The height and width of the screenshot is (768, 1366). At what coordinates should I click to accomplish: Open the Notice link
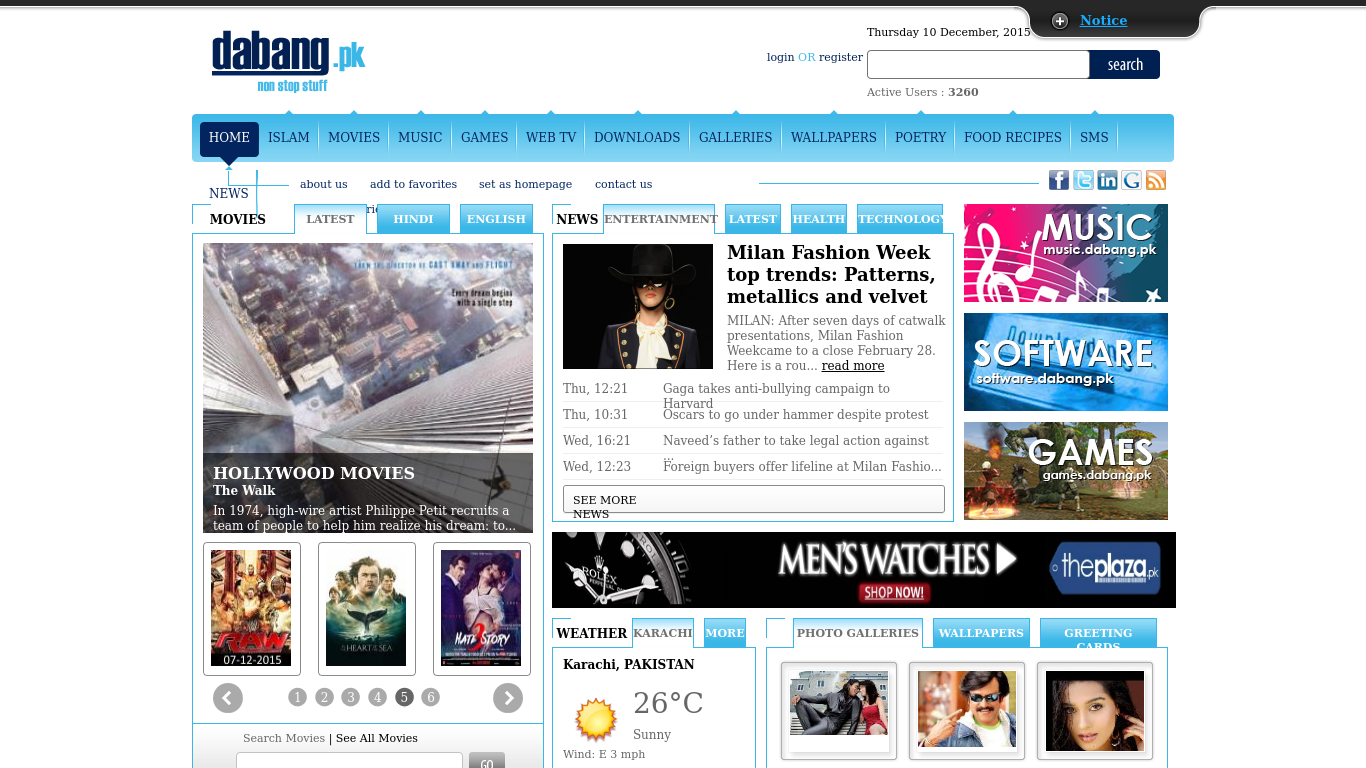click(1103, 21)
